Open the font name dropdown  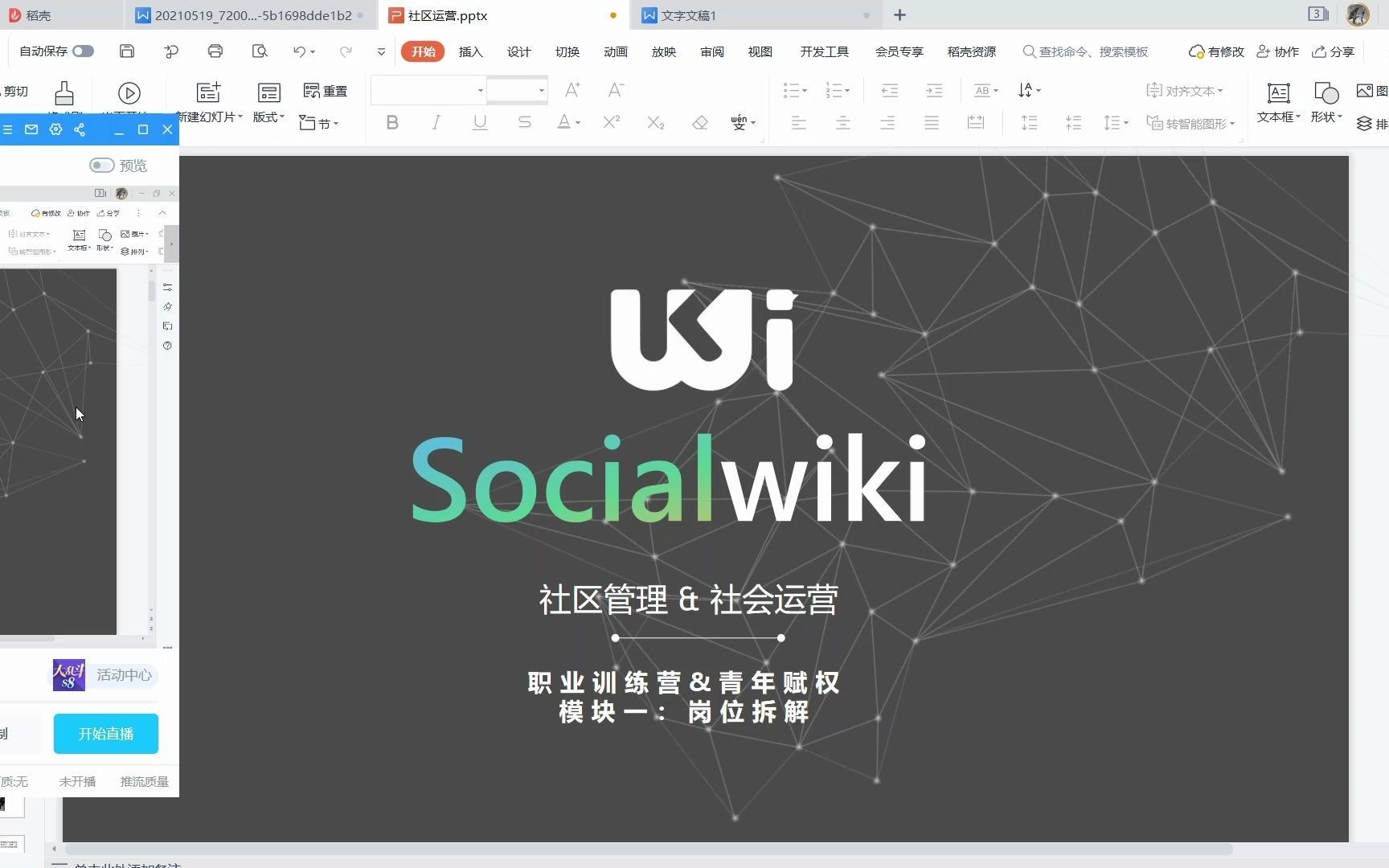[480, 90]
